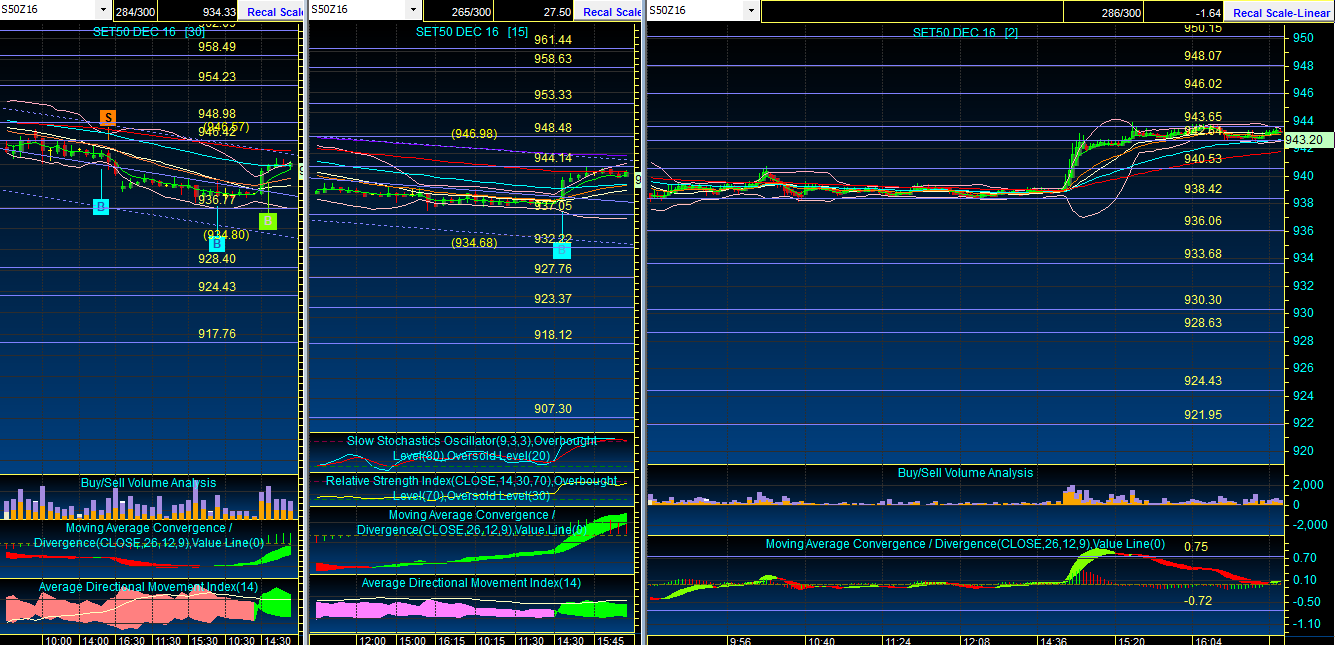The width and height of the screenshot is (1335, 645).
Task: Click the orange S sell signal marker
Action: coord(108,117)
